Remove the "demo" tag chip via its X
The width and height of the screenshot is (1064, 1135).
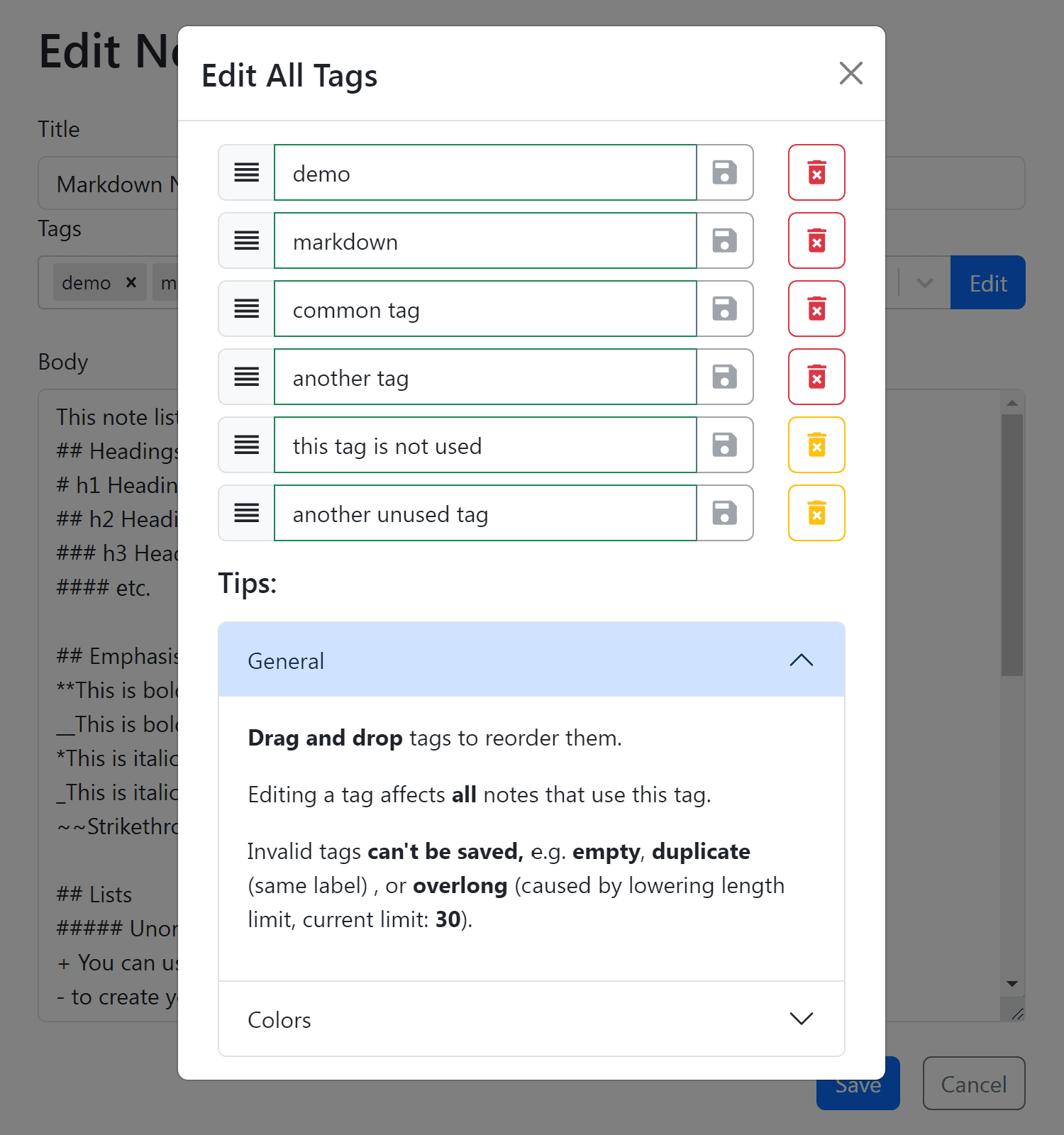[131, 282]
